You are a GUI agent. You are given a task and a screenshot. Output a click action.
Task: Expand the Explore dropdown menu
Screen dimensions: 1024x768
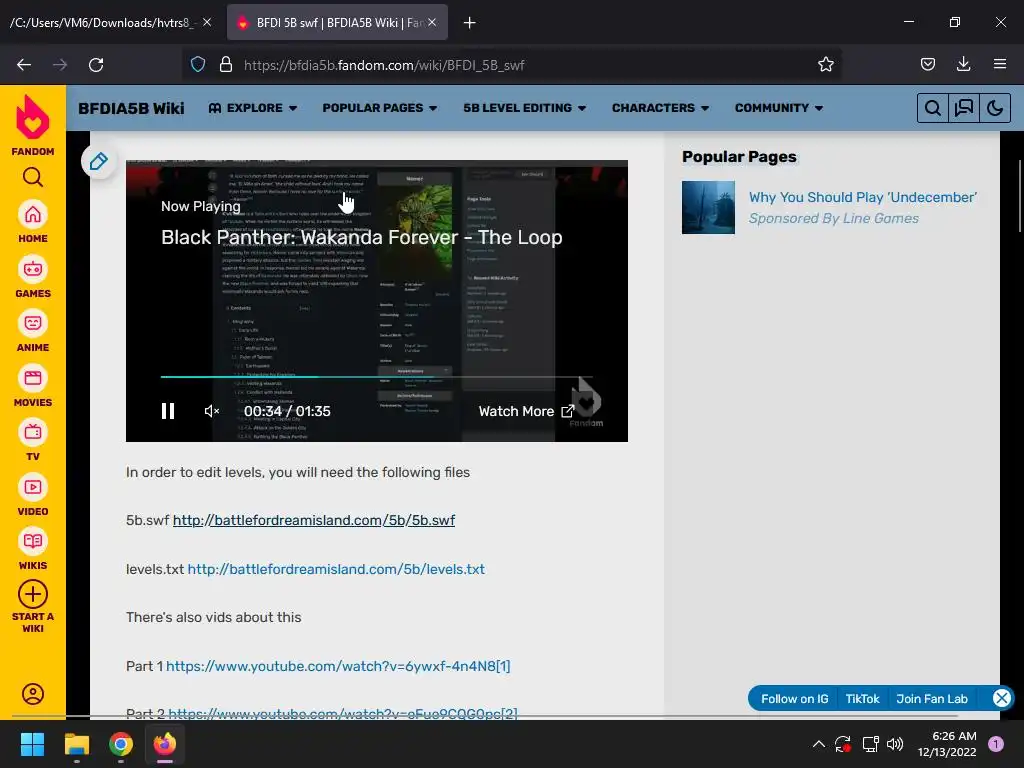click(252, 108)
